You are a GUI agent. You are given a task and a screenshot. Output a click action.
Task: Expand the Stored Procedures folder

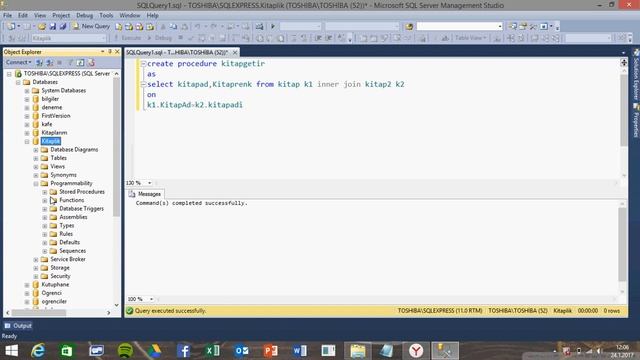coord(45,192)
